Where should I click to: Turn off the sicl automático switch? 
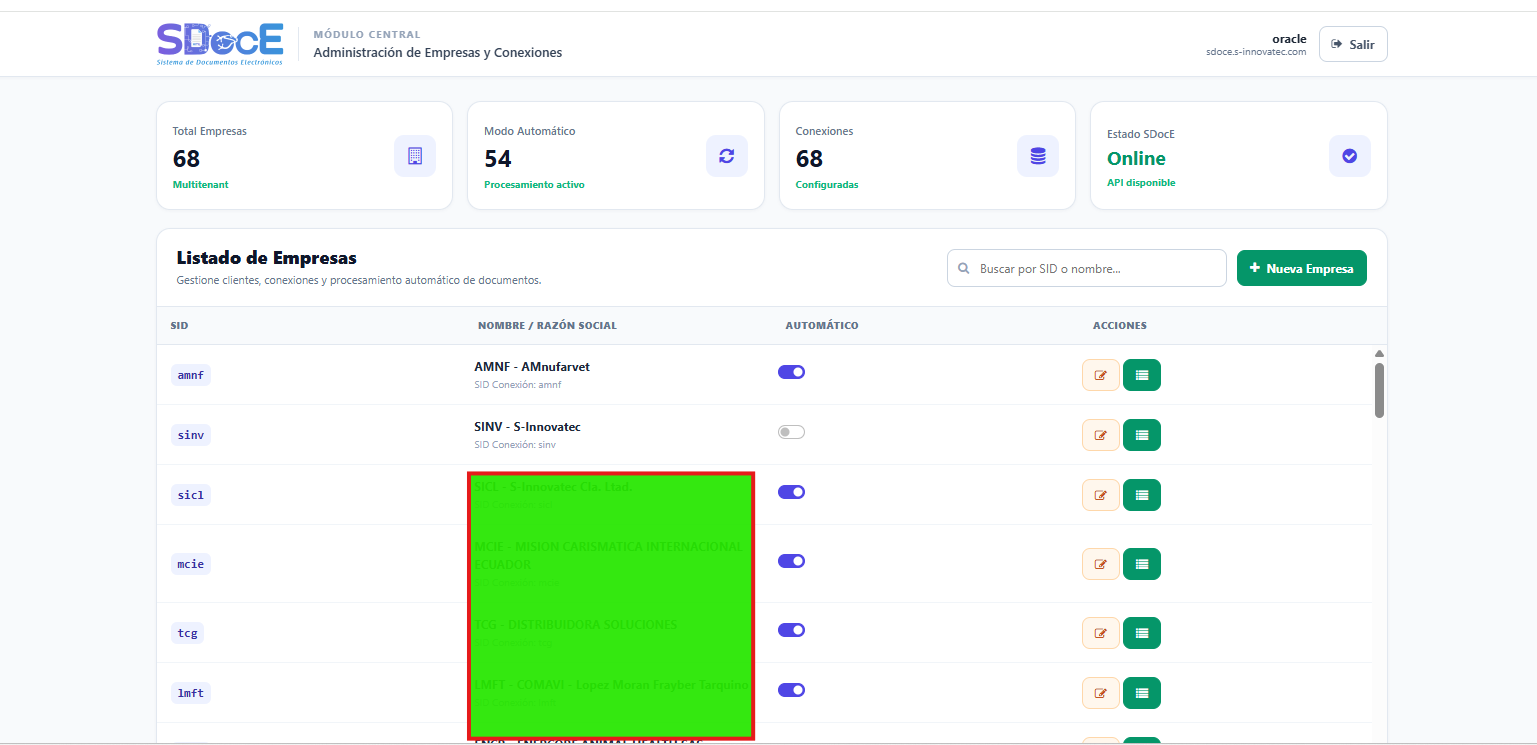point(791,492)
